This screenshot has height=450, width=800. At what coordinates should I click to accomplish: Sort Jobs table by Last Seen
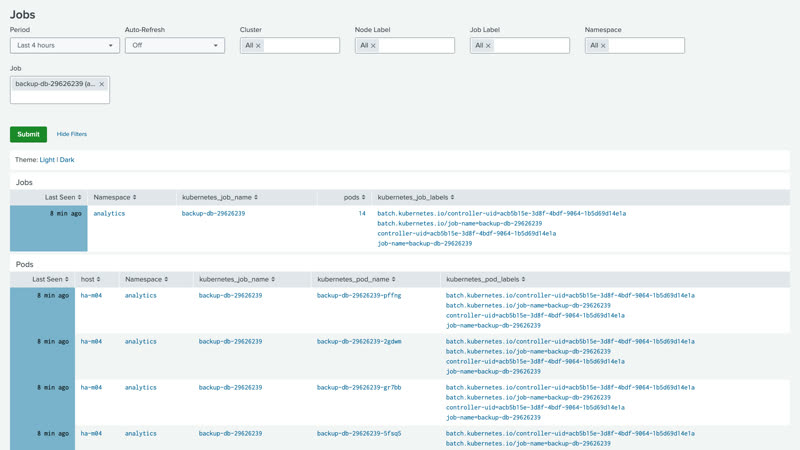coord(63,197)
